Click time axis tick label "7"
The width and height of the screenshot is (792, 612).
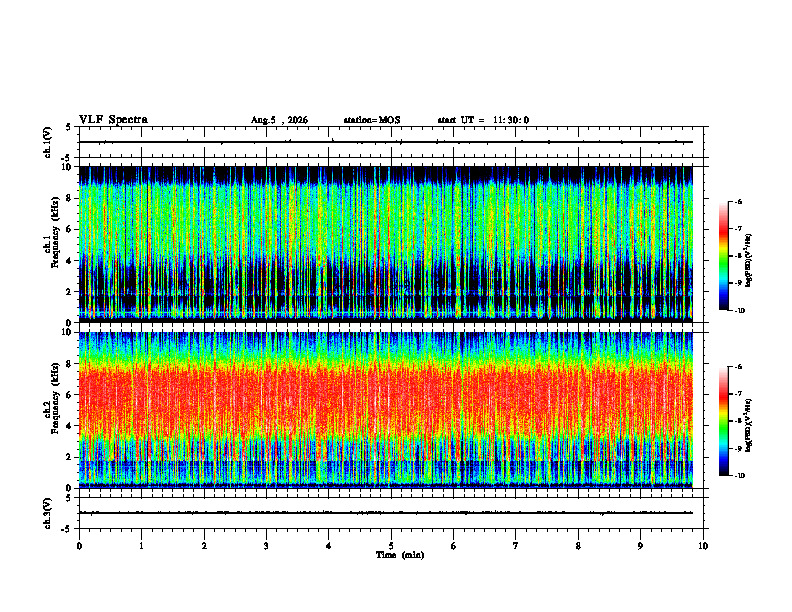point(516,546)
